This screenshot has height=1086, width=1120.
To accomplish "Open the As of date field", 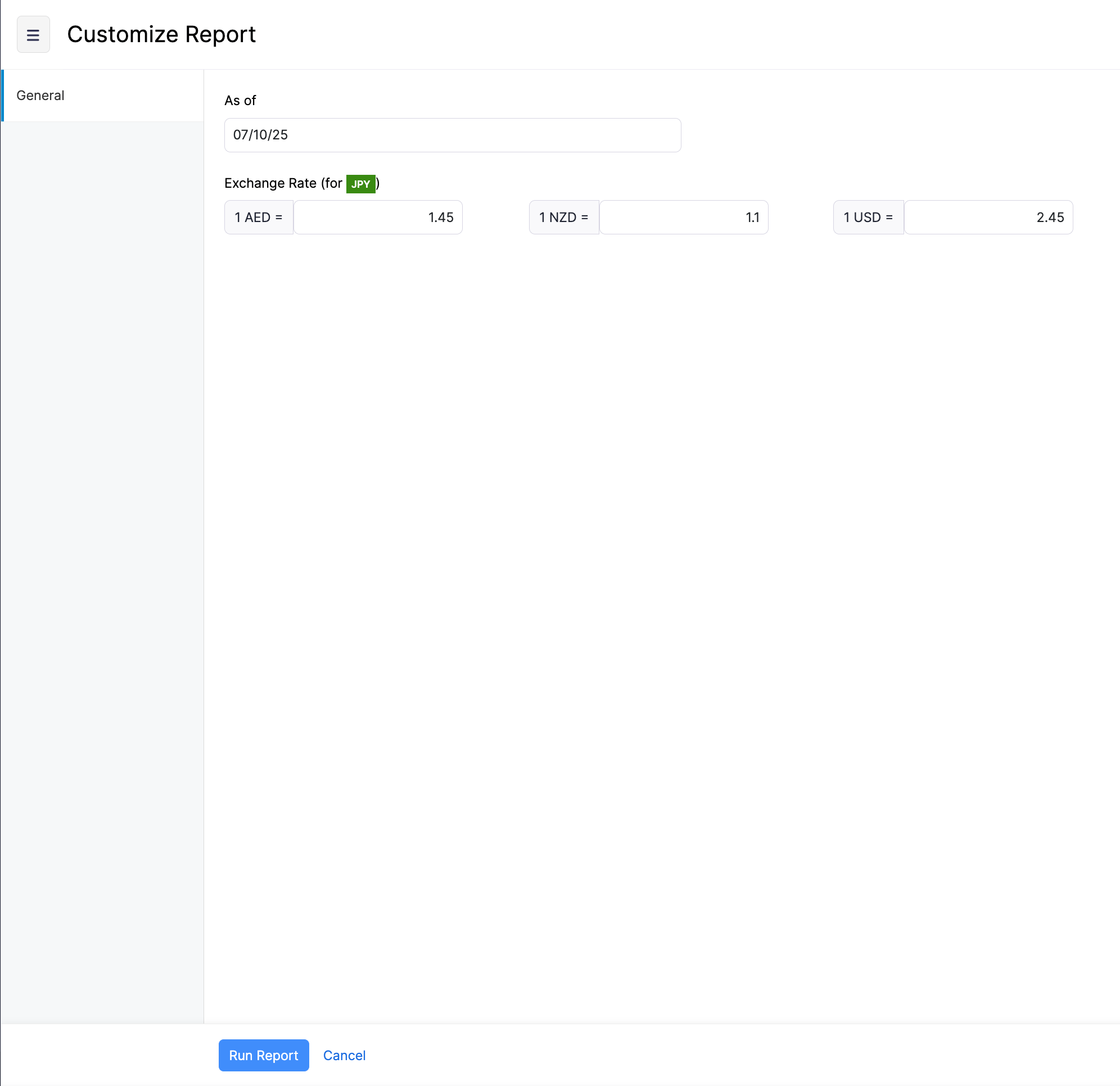I will tap(452, 135).
